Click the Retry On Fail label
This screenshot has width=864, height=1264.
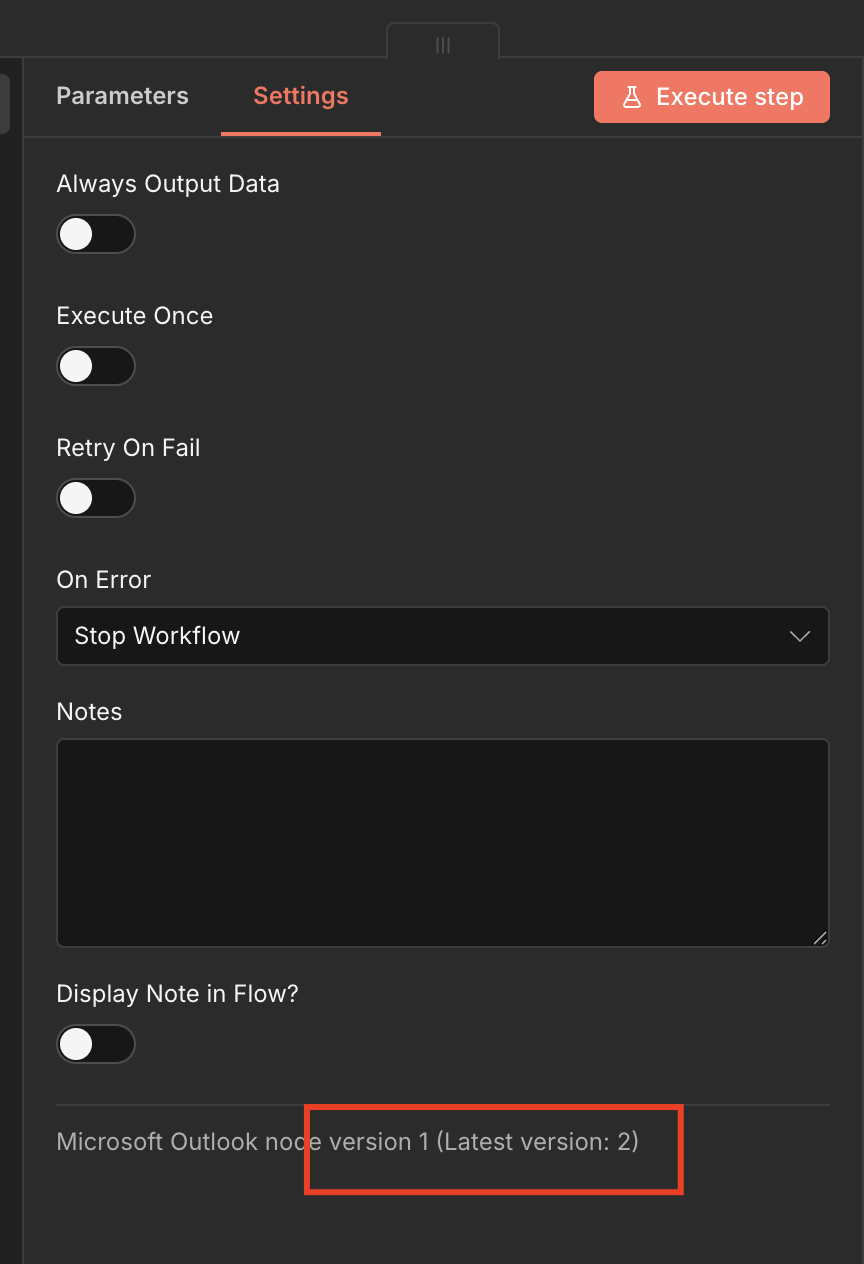[128, 448]
